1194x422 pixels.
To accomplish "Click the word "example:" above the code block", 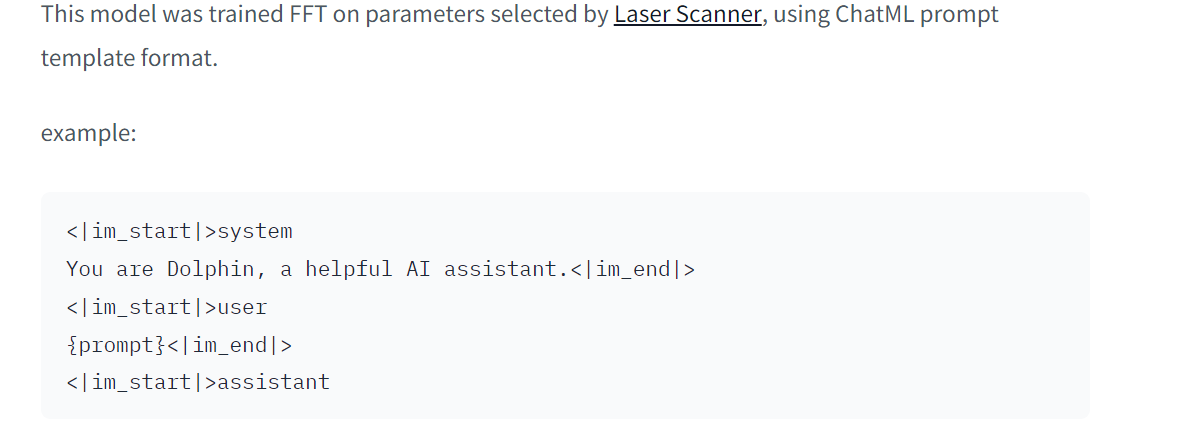I will [88, 133].
